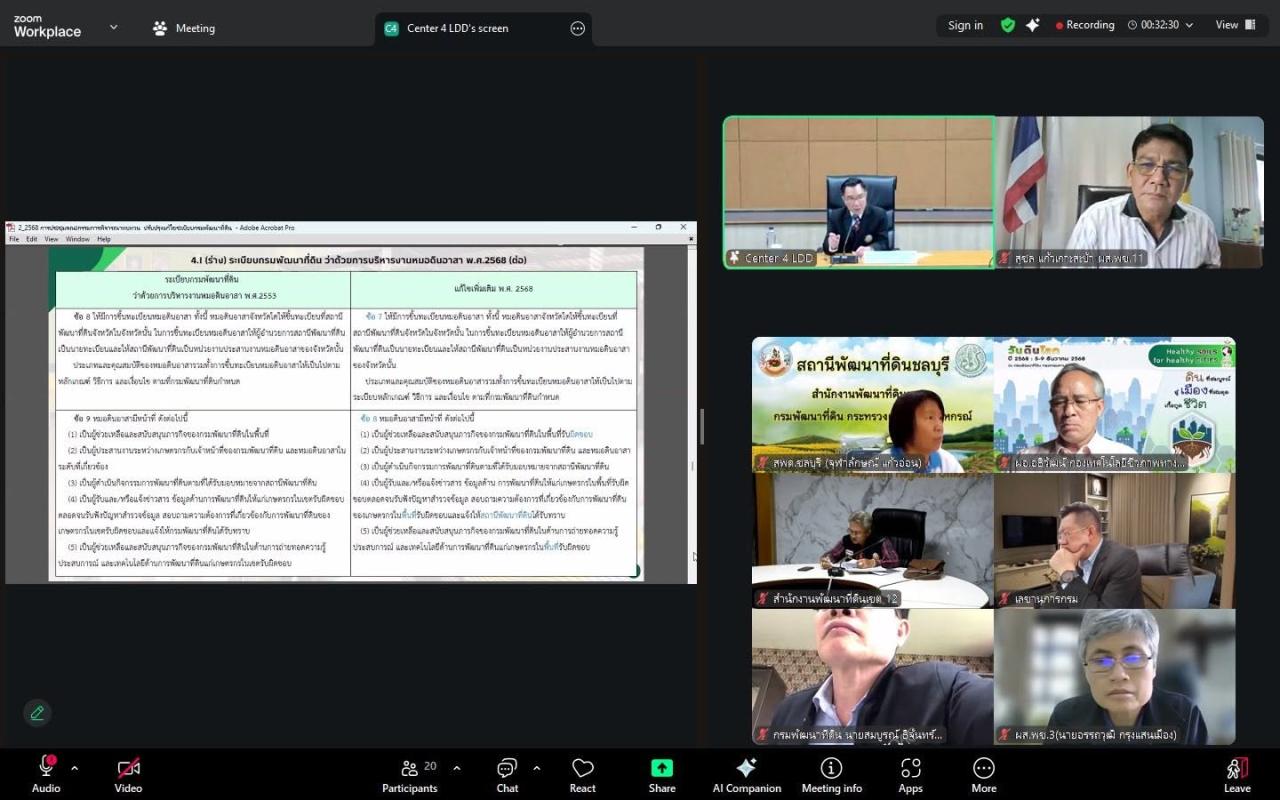The width and height of the screenshot is (1280, 800).
Task: Open View menu in shared Acrobat window
Action: pyautogui.click(x=51, y=239)
